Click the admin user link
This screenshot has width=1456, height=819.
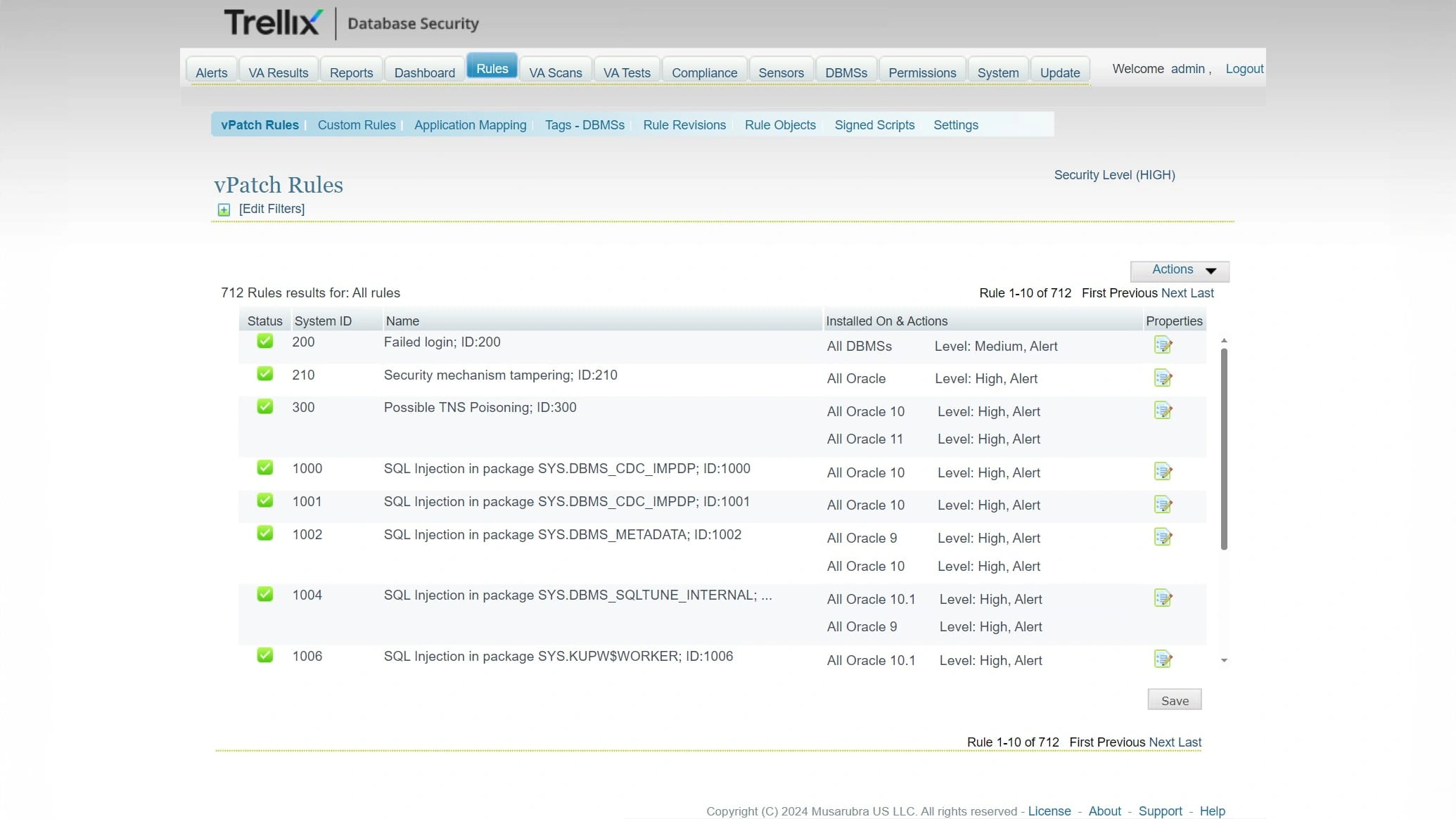point(1188,68)
